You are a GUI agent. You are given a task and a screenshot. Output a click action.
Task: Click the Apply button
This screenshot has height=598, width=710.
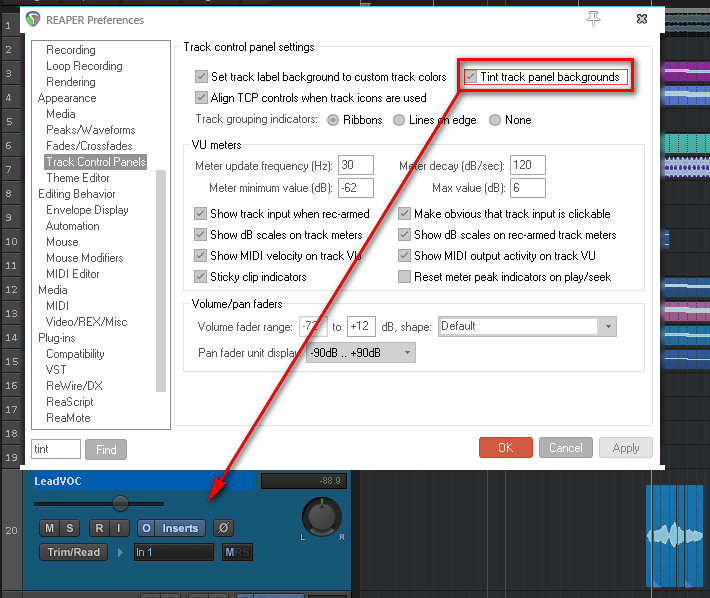pyautogui.click(x=626, y=448)
